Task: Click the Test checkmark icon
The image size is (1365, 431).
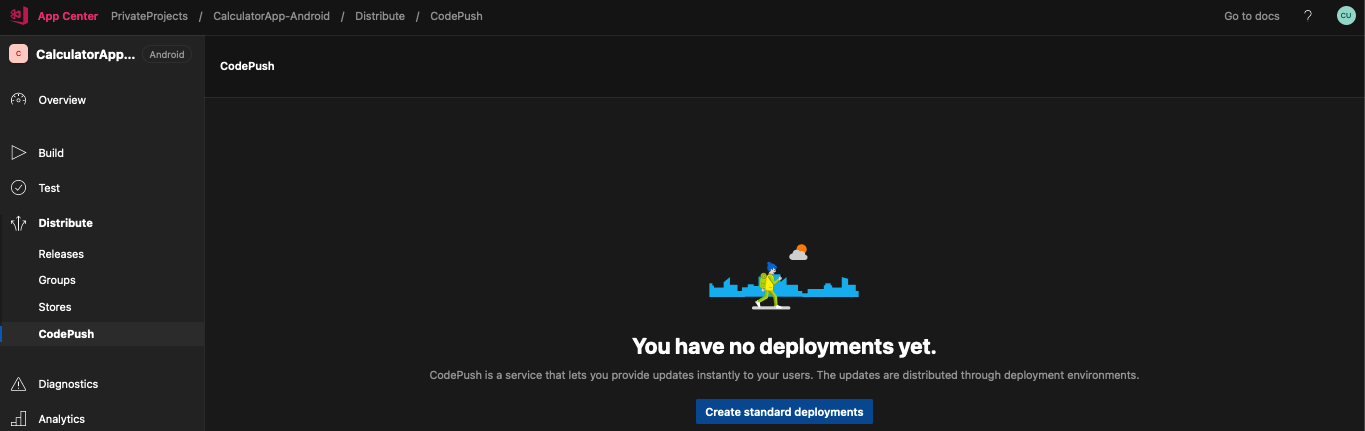Action: pos(18,188)
